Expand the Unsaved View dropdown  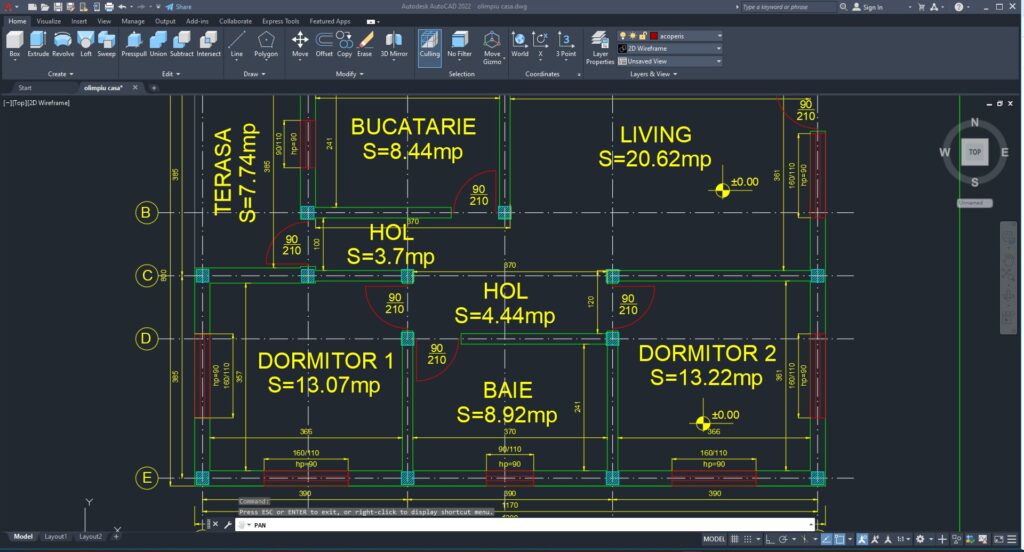coord(670,61)
